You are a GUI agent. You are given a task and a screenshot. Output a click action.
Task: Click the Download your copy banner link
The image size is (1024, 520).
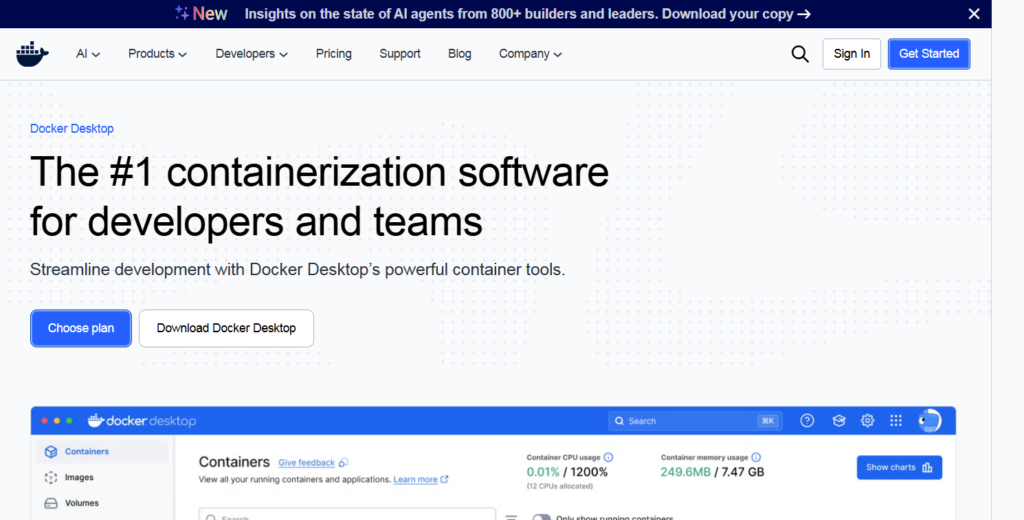click(736, 14)
